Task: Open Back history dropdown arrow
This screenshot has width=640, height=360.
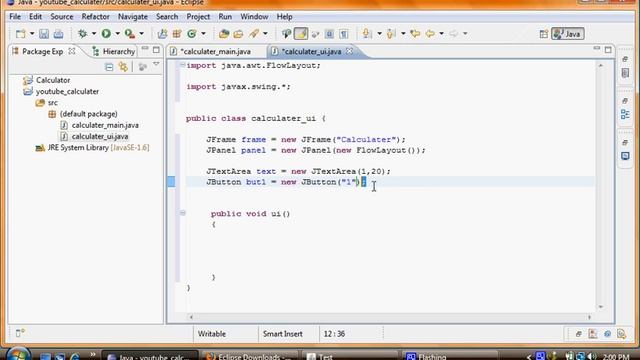Action: coord(441,34)
